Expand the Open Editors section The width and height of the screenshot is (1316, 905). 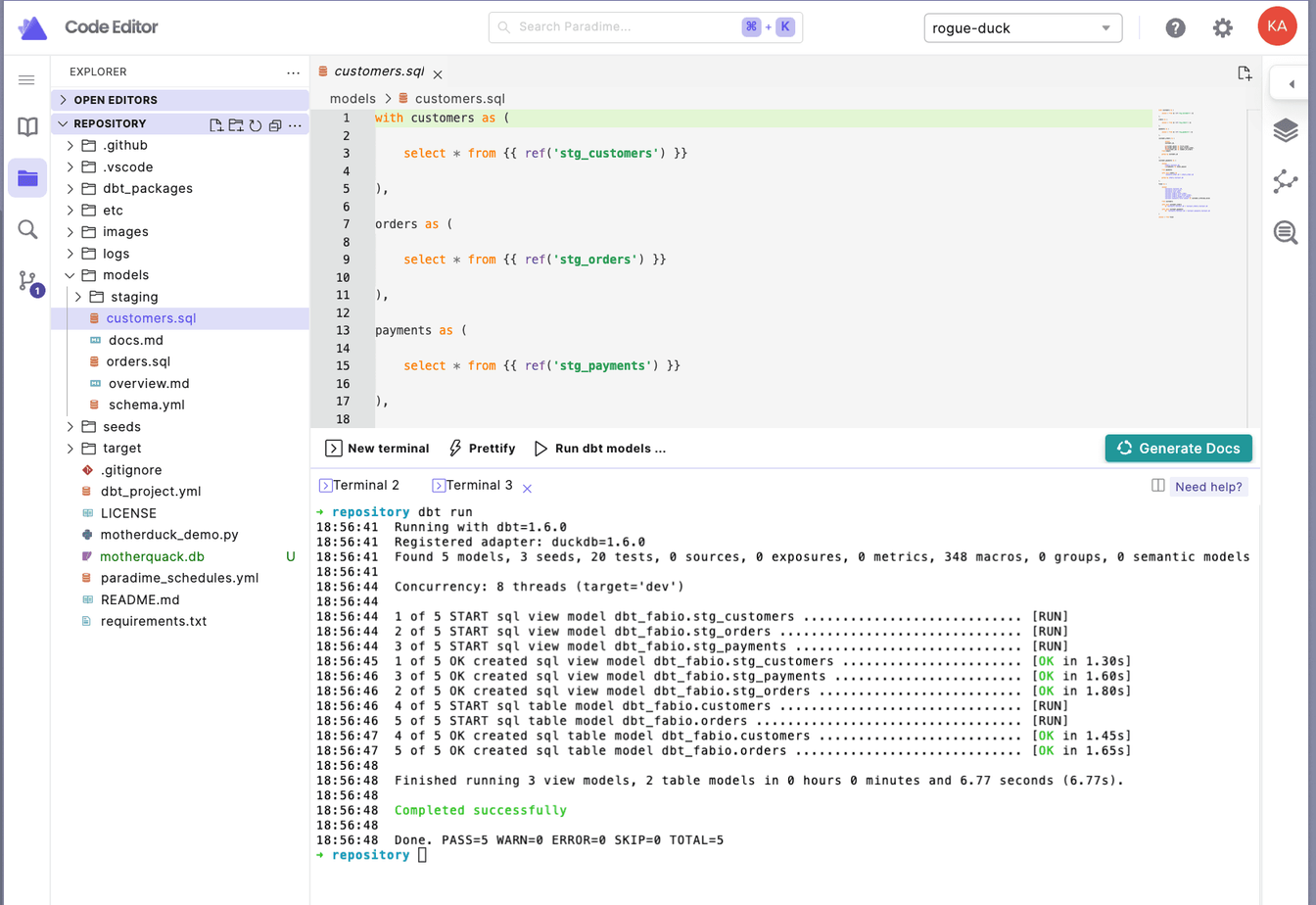[180, 100]
